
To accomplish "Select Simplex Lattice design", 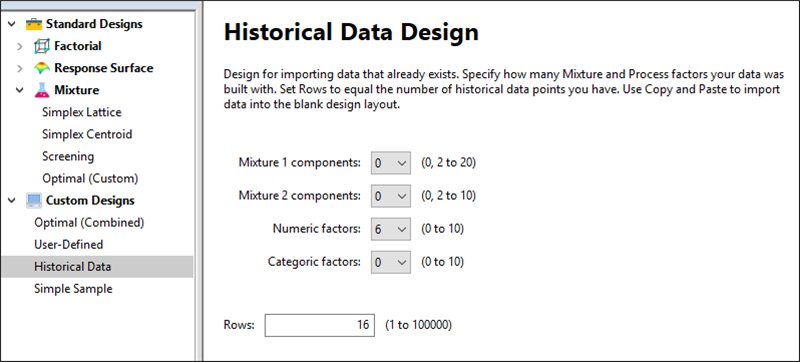I will 82,112.
